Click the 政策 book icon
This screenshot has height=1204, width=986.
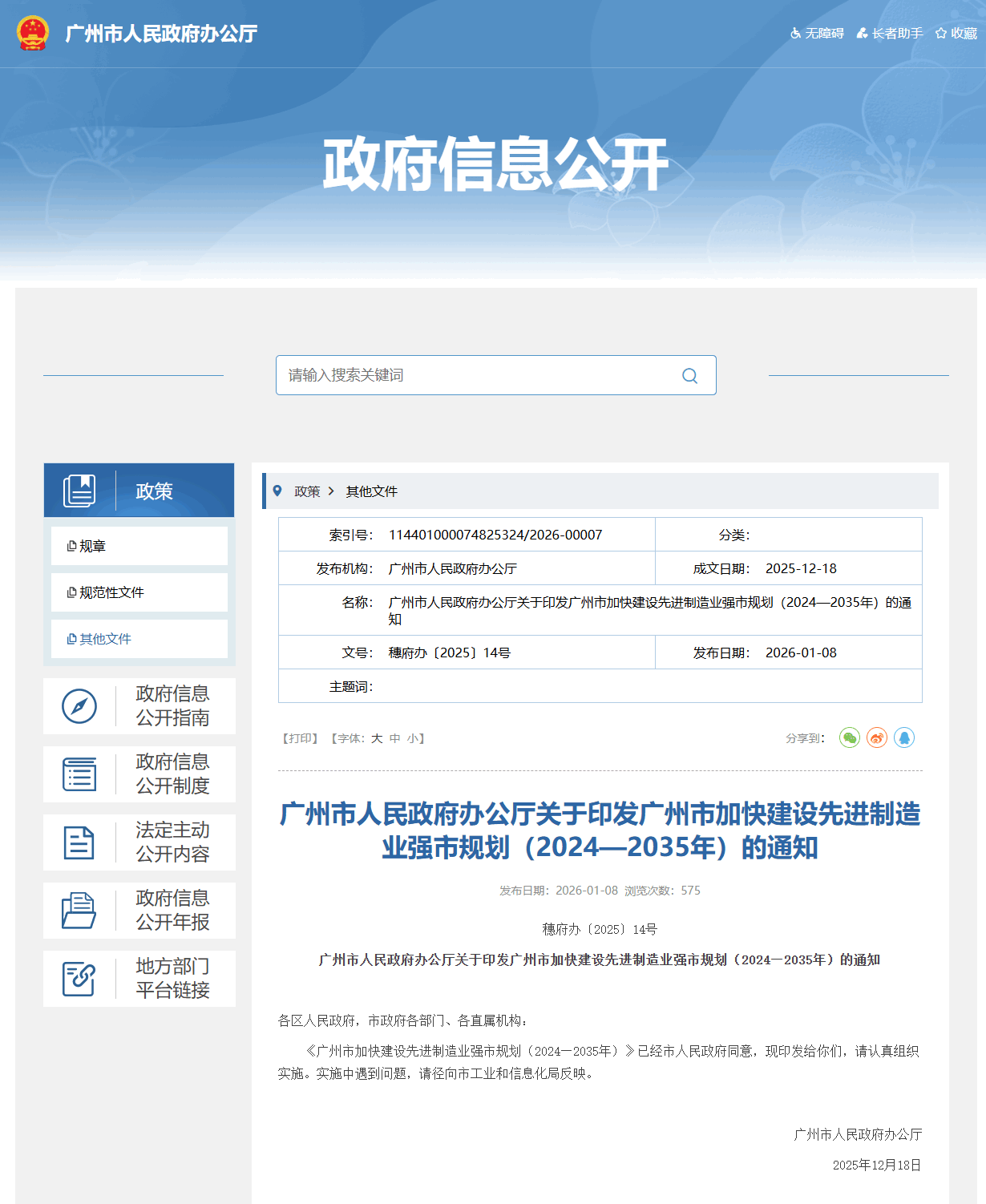click(x=79, y=491)
